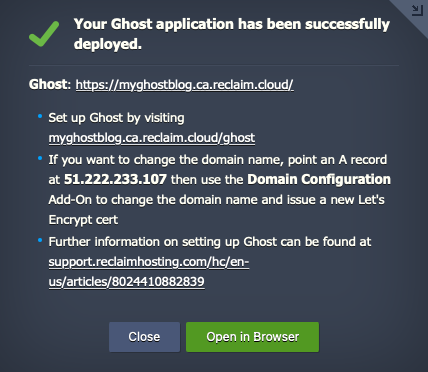Screen dimensions: 428x372
Task: Click the "Set up Ghost by visiting" text
Action: (x=116, y=118)
